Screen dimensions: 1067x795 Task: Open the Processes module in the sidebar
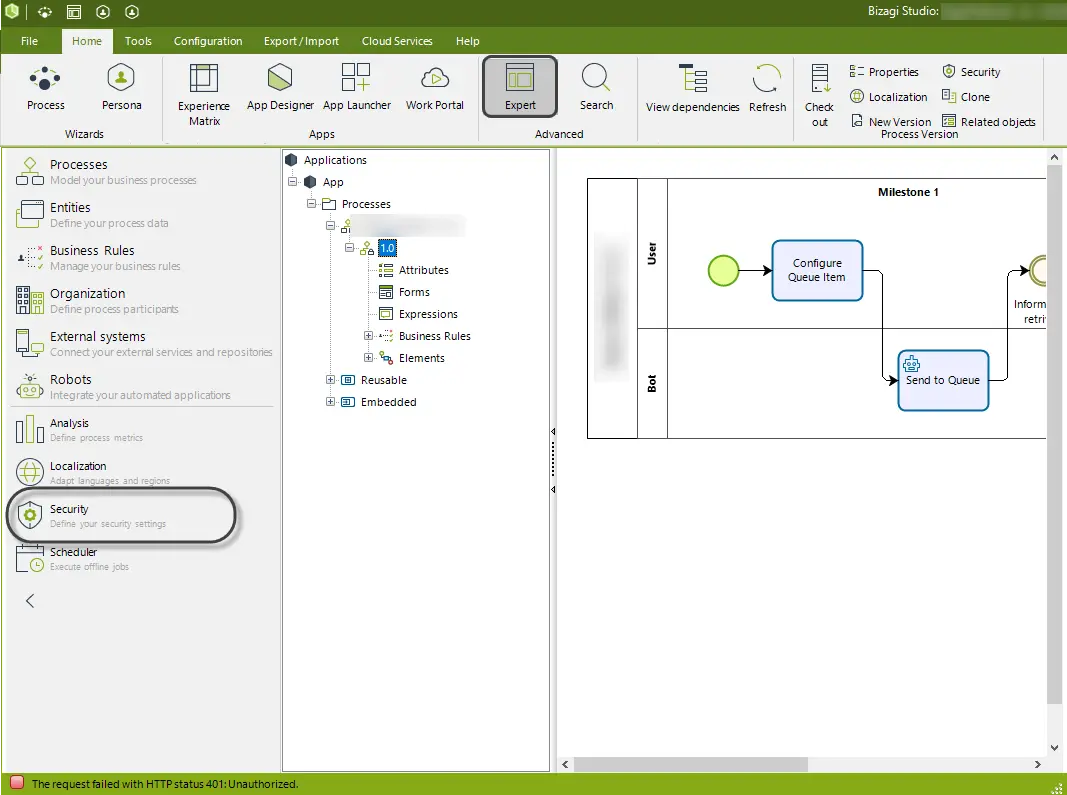[105, 172]
